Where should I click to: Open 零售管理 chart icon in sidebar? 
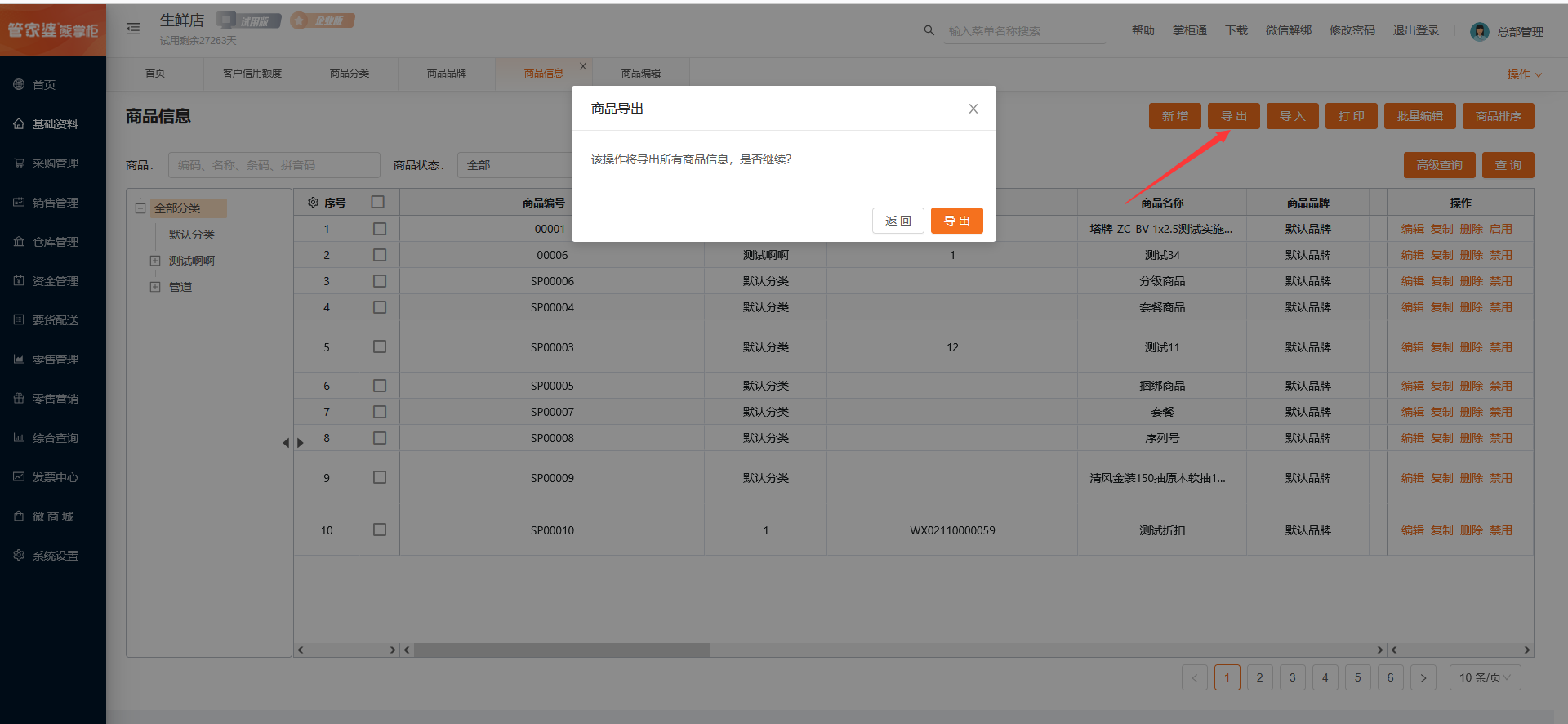click(19, 359)
